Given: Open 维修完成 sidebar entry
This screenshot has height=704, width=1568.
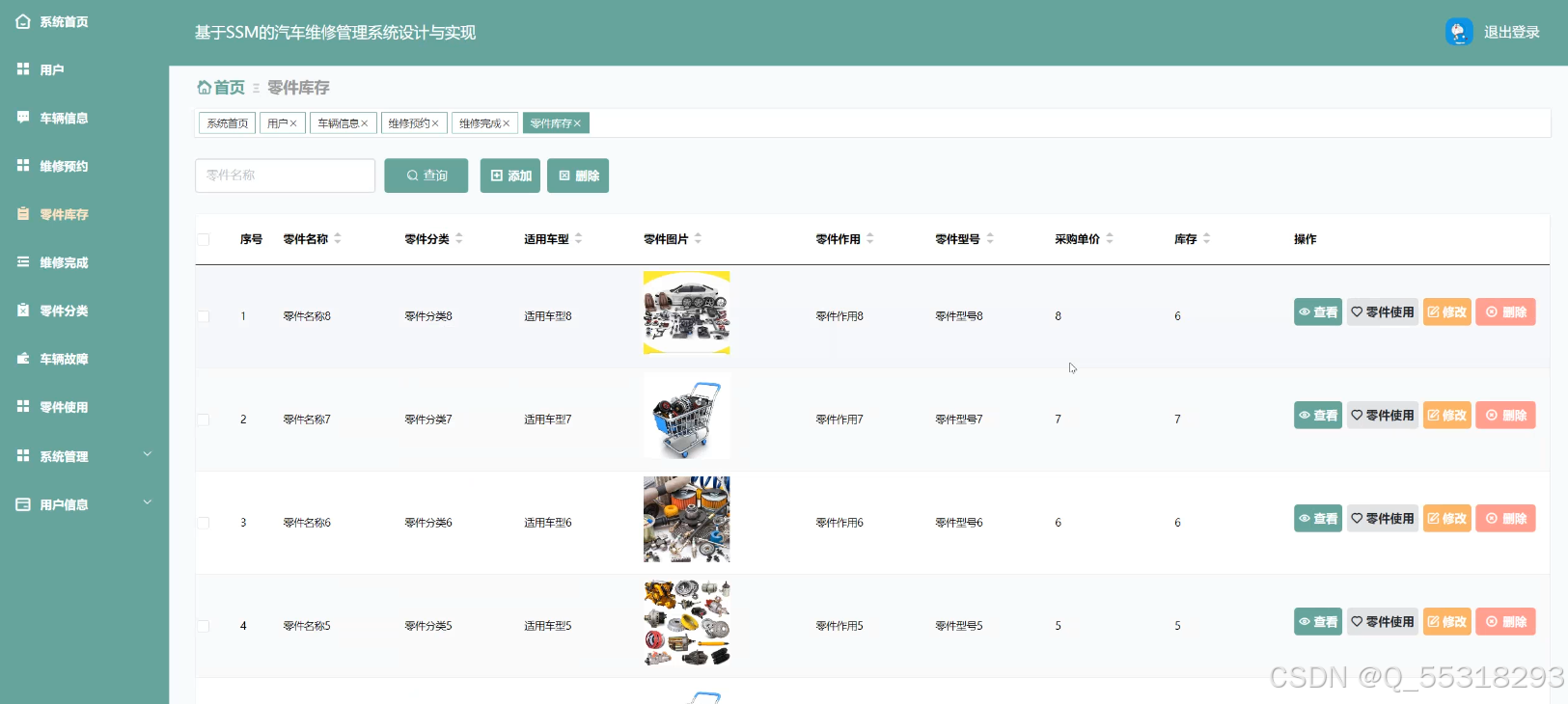Looking at the screenshot, I should point(53,262).
